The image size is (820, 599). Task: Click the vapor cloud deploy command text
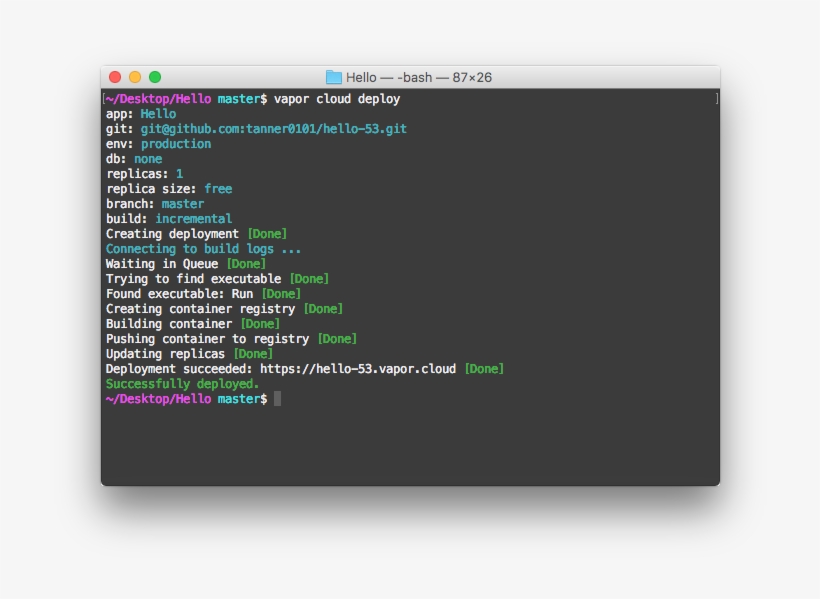(x=340, y=98)
